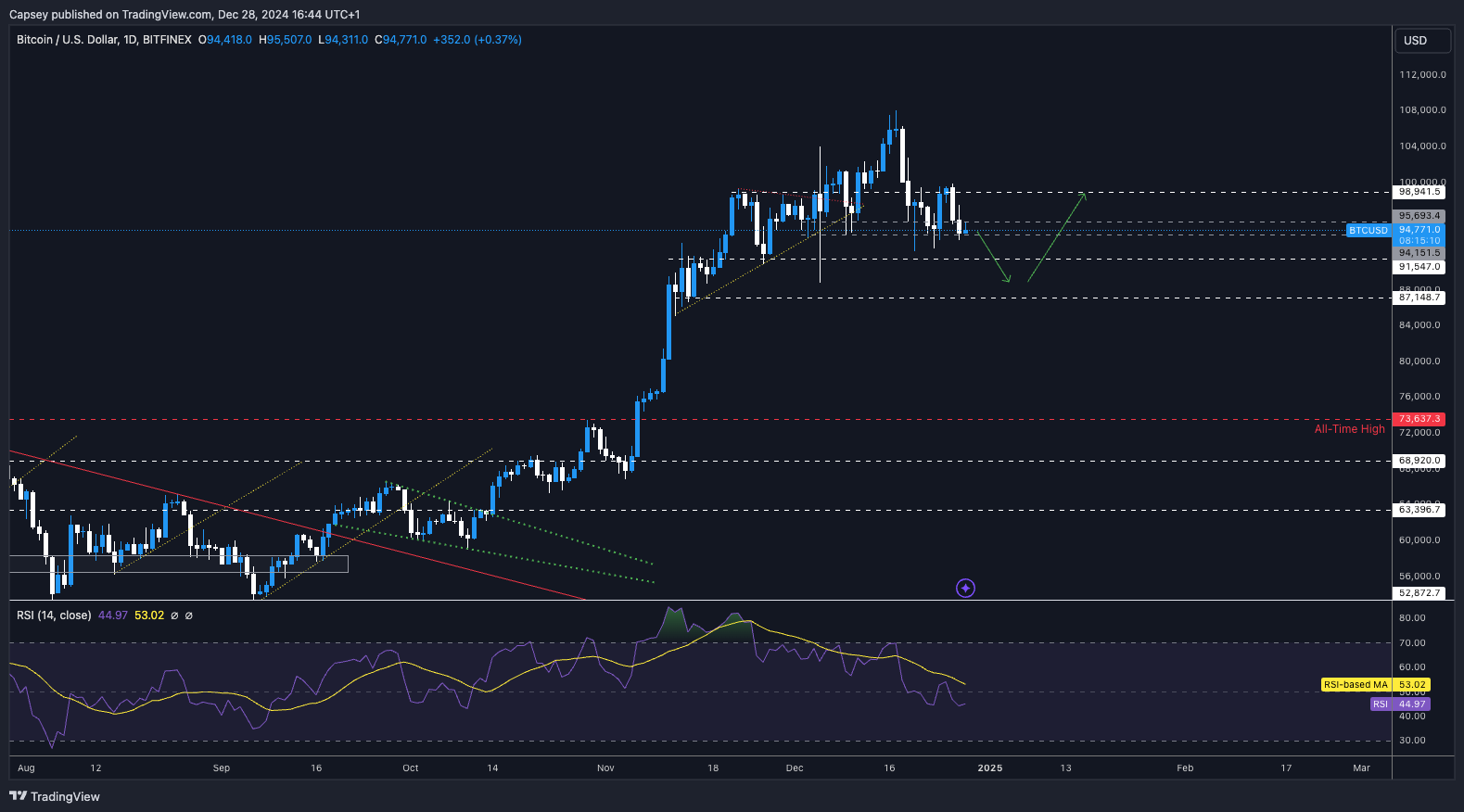The width and height of the screenshot is (1464, 812).
Task: Open the USD currency selector
Action: (1421, 41)
